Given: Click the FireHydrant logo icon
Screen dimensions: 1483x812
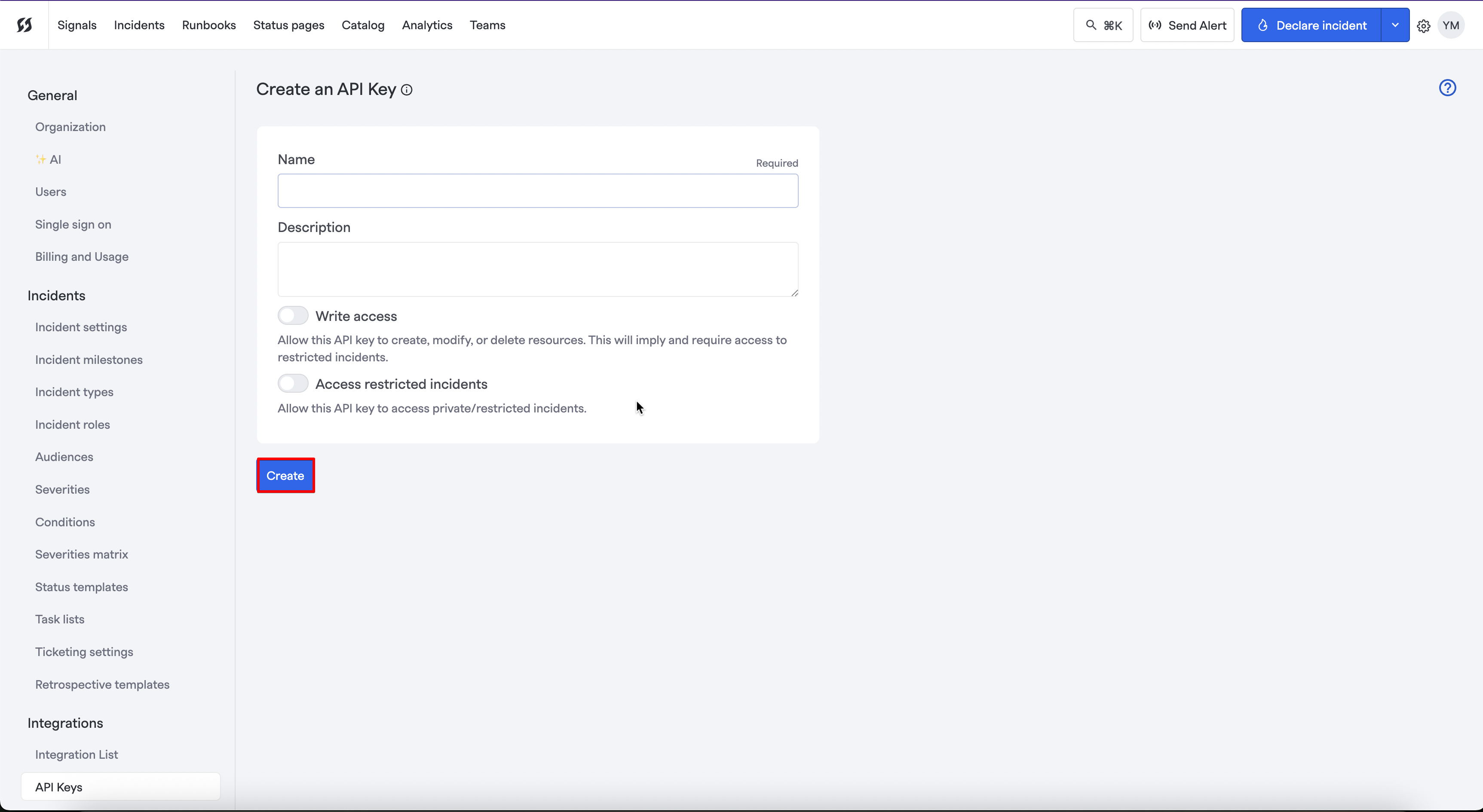Looking at the screenshot, I should click(24, 25).
